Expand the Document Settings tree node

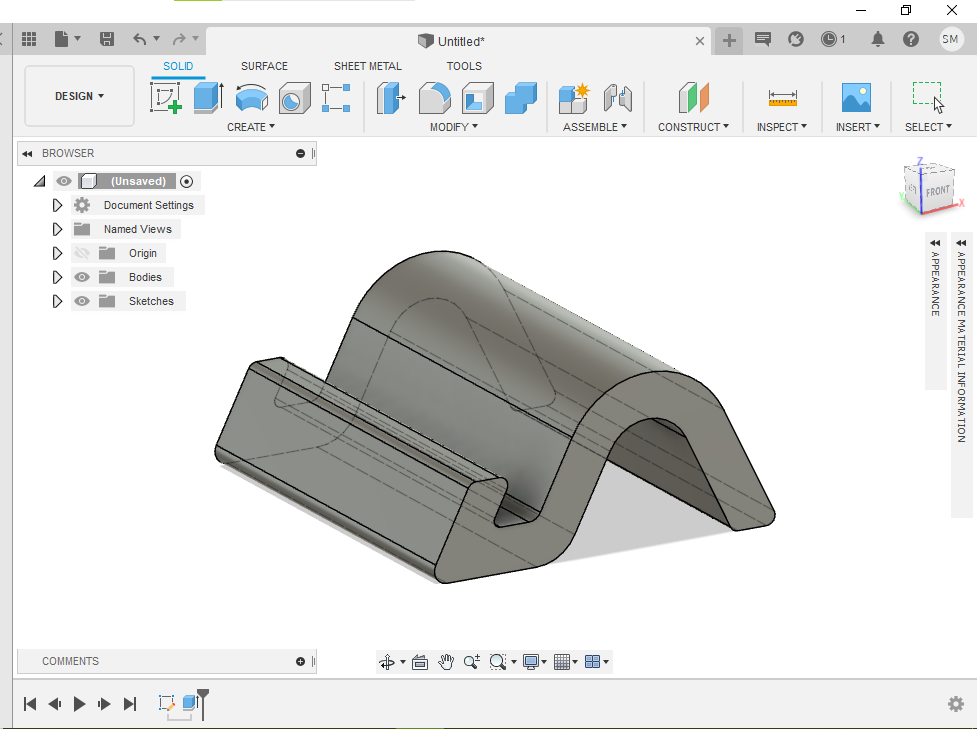(x=57, y=205)
